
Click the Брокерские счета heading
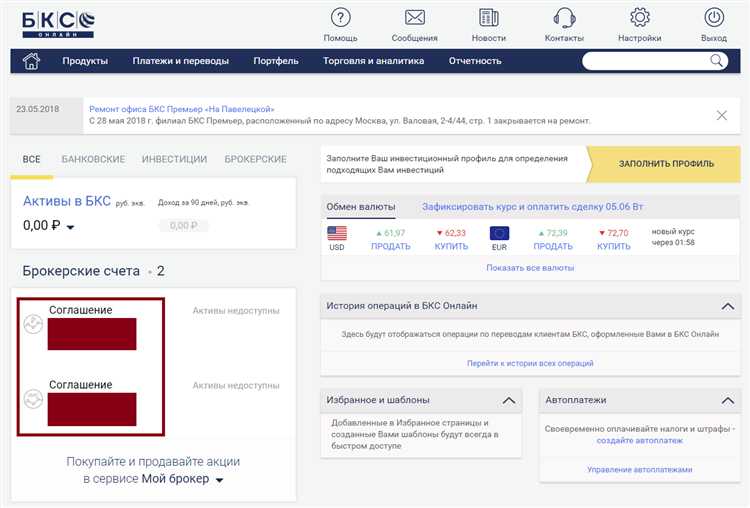[81, 271]
